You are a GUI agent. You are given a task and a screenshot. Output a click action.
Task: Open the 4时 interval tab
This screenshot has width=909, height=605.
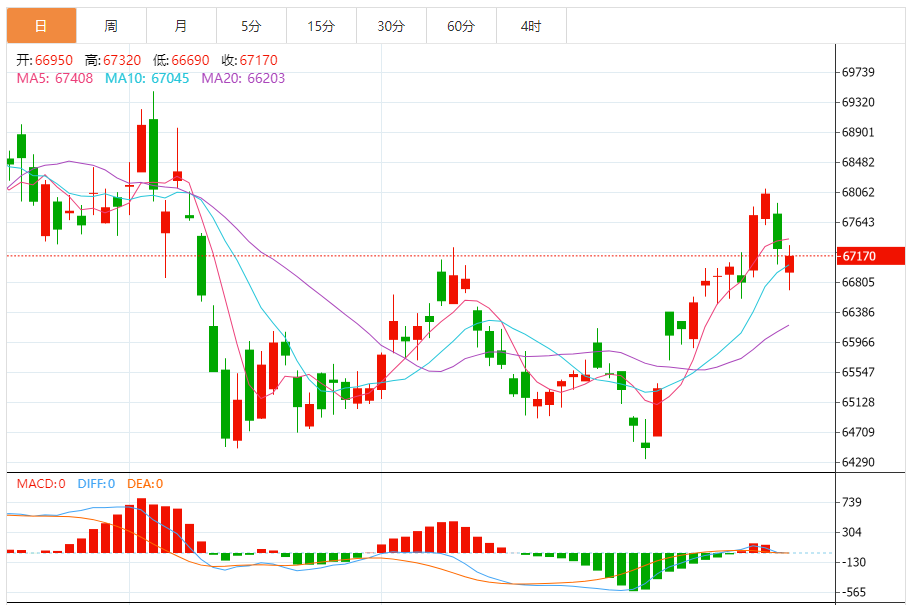(532, 26)
